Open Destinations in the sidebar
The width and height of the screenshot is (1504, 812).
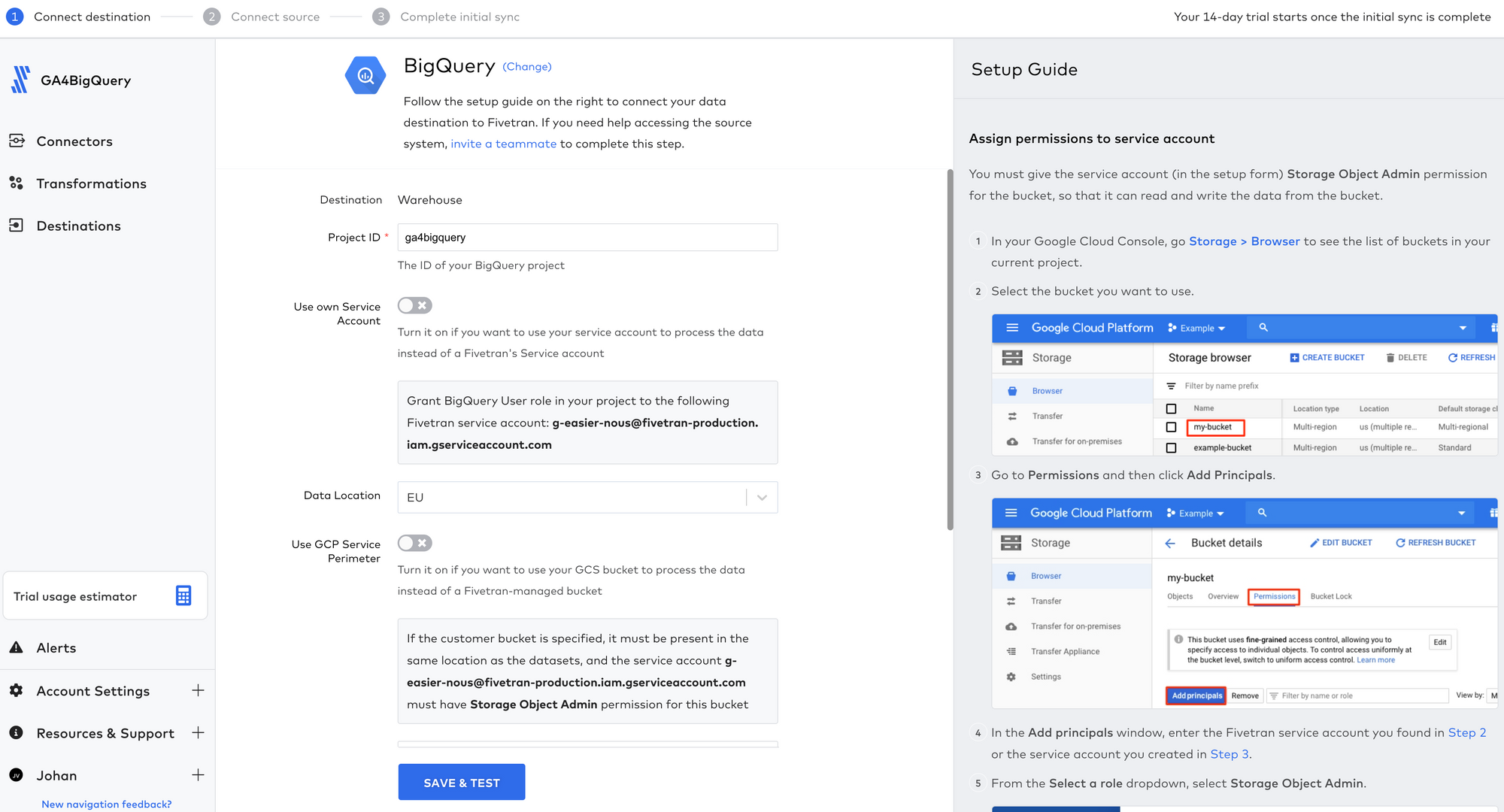coord(78,226)
